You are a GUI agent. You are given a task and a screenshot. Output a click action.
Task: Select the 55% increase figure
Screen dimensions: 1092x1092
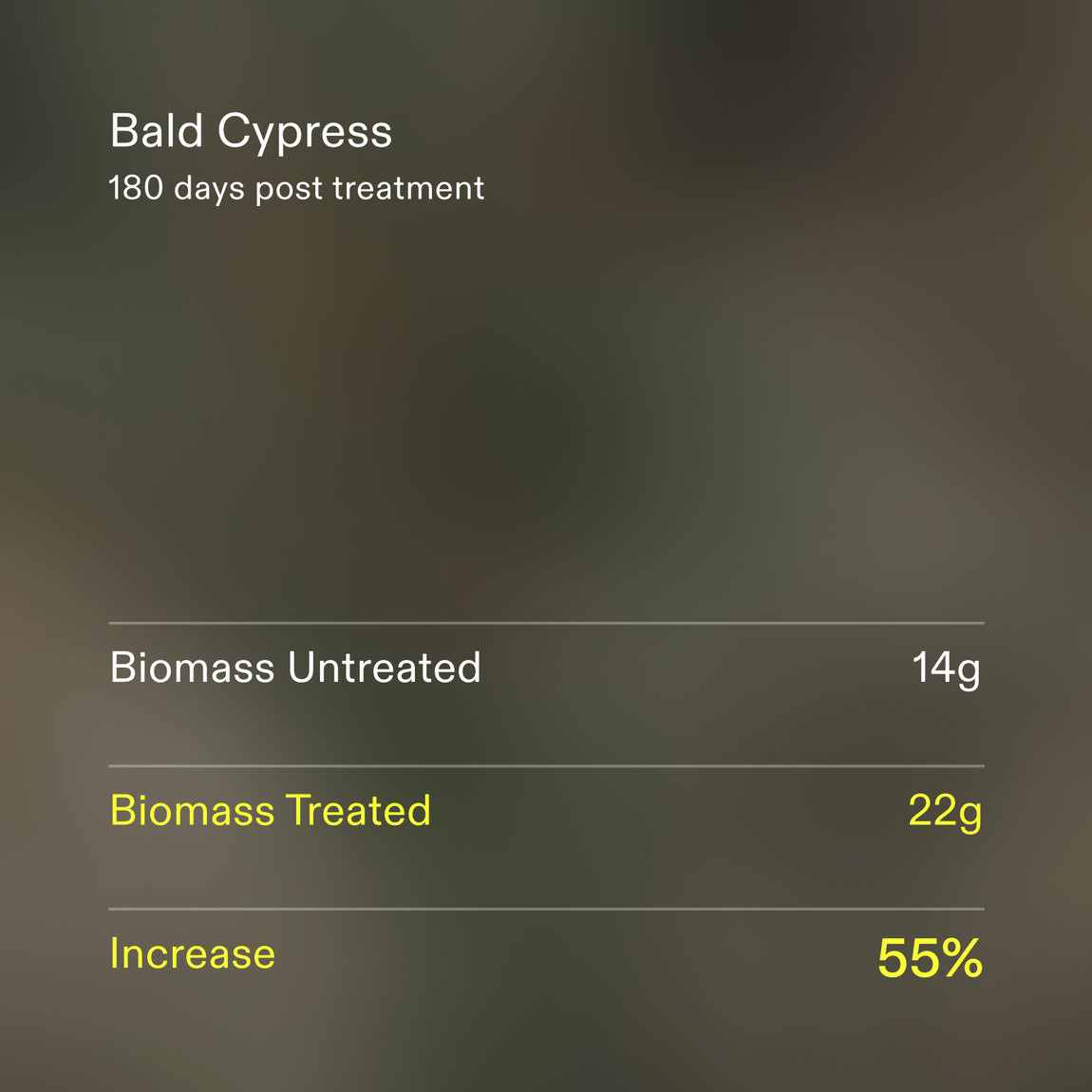point(930,957)
